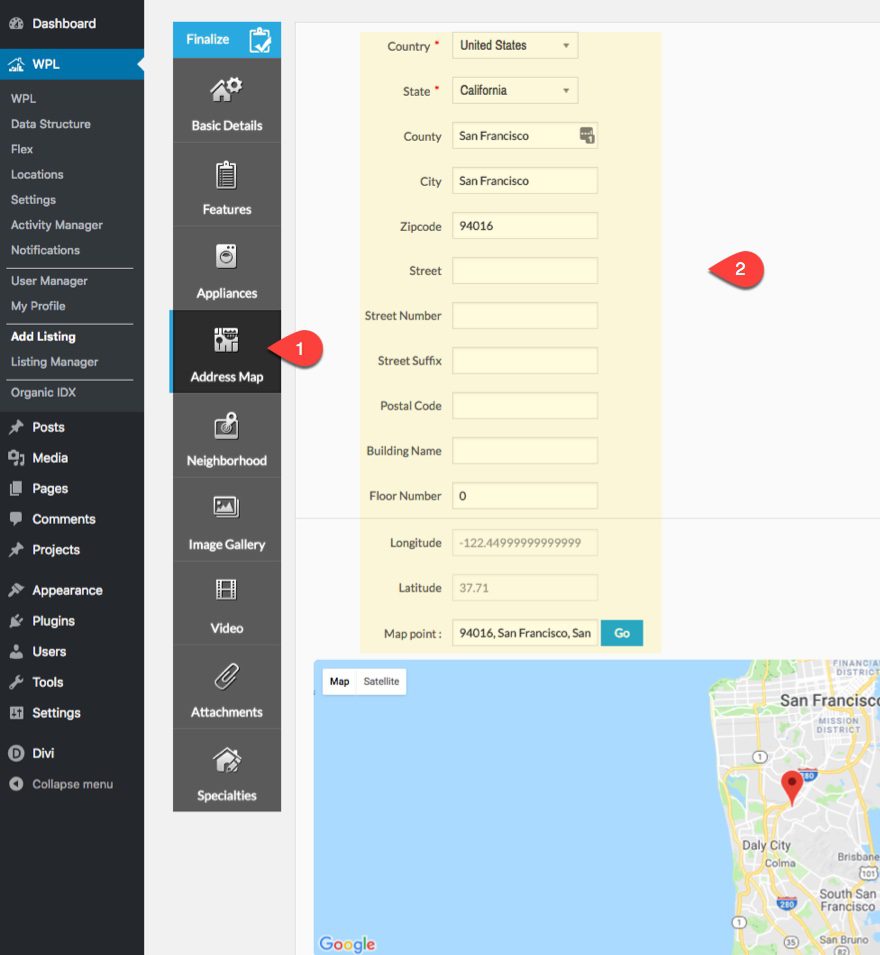Click the Go button beside Map point
This screenshot has height=955, width=880.
[621, 632]
